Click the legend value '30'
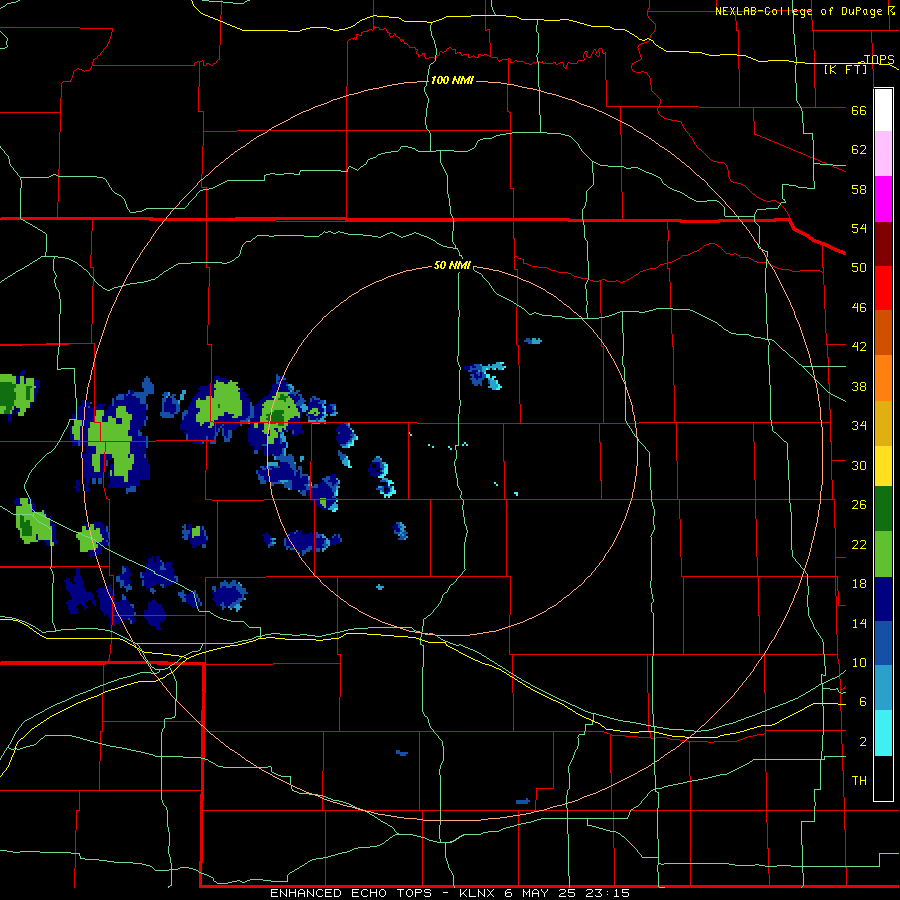The height and width of the screenshot is (900, 900). point(859,465)
